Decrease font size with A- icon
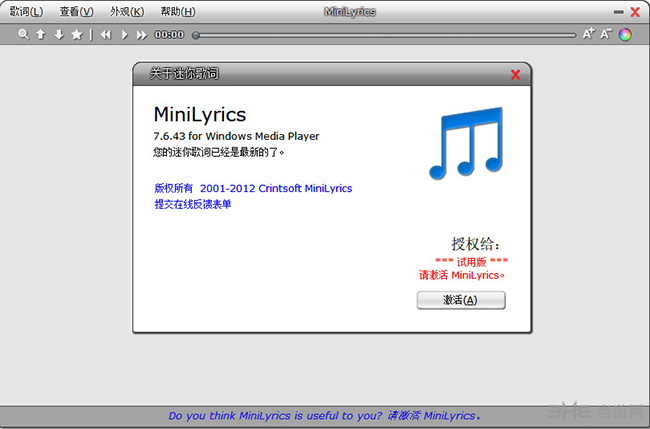The width and height of the screenshot is (650, 429). pos(606,34)
